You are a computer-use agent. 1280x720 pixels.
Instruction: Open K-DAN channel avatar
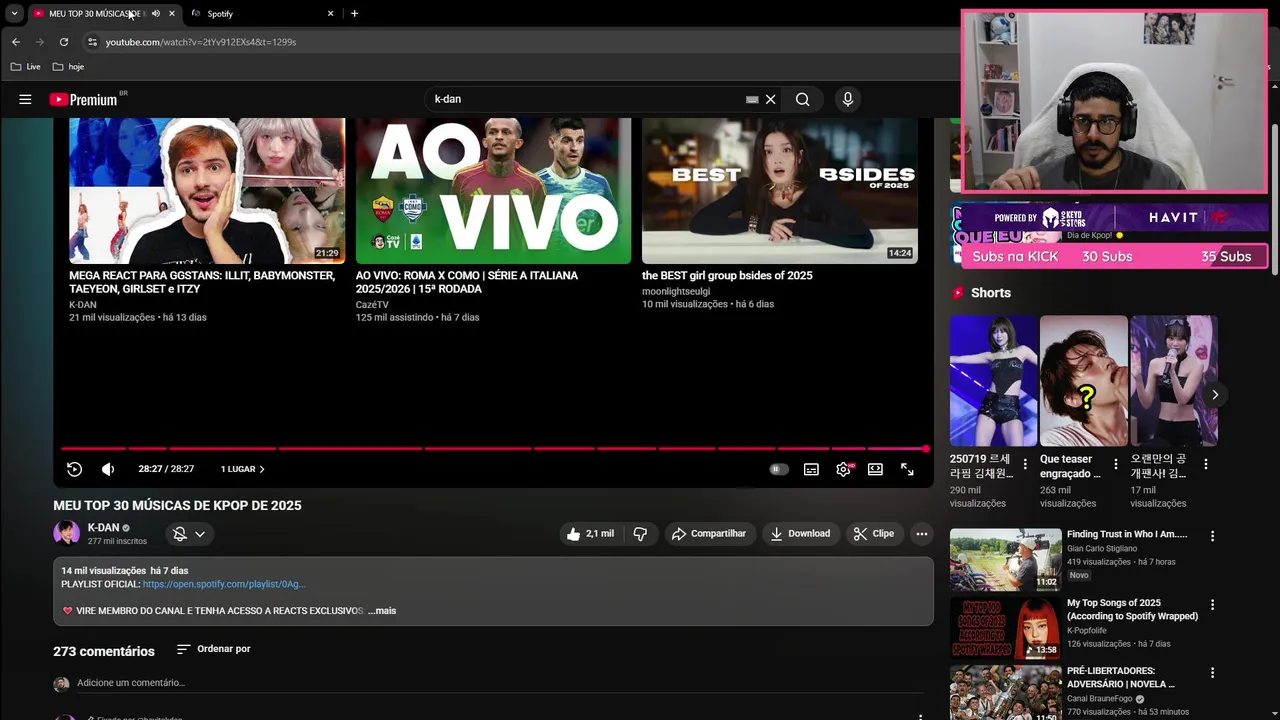[66, 533]
